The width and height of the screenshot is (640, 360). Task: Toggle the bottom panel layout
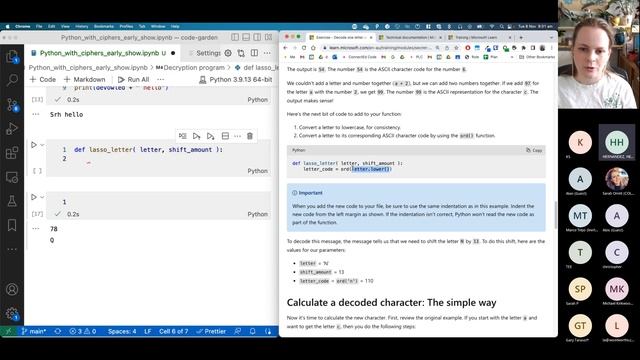coord(246,37)
